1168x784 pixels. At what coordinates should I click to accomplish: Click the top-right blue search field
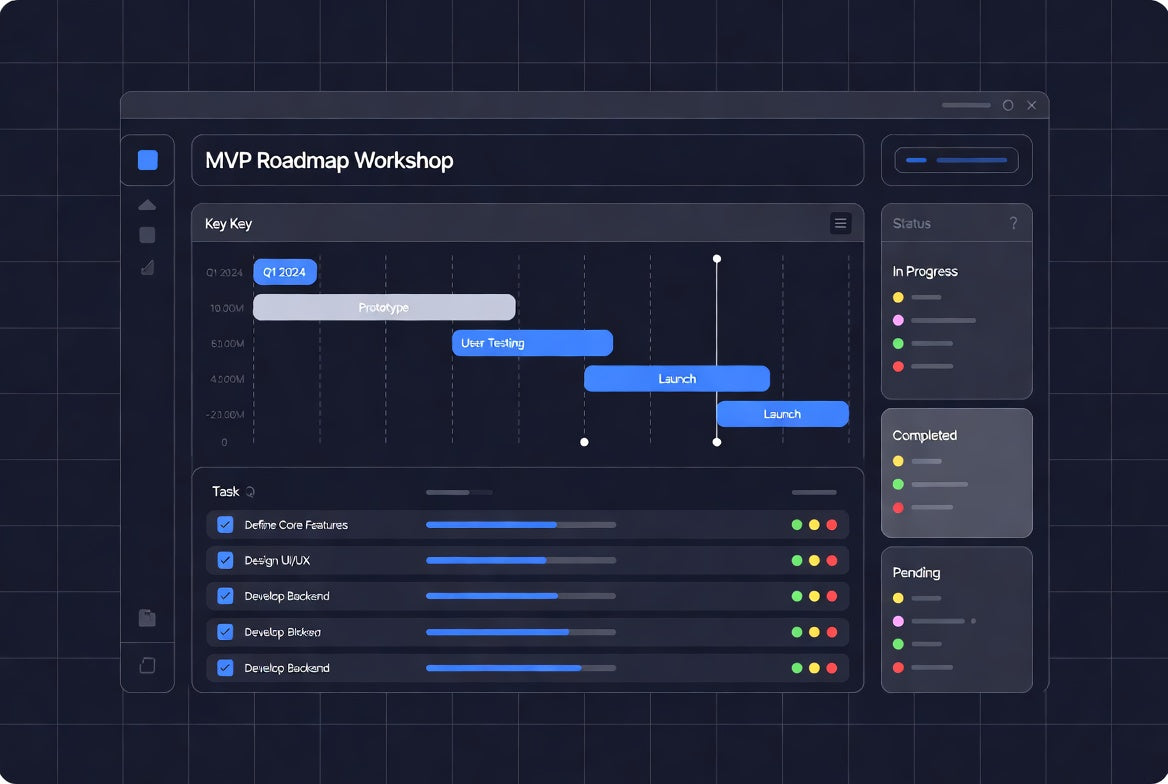tap(956, 160)
